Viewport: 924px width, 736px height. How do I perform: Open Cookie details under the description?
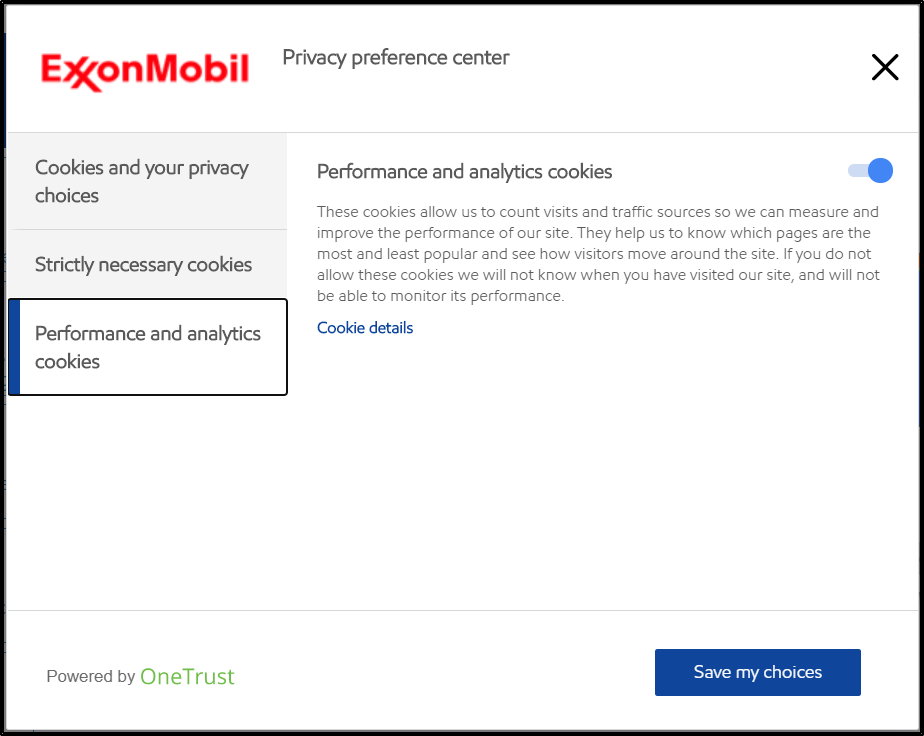(x=364, y=327)
